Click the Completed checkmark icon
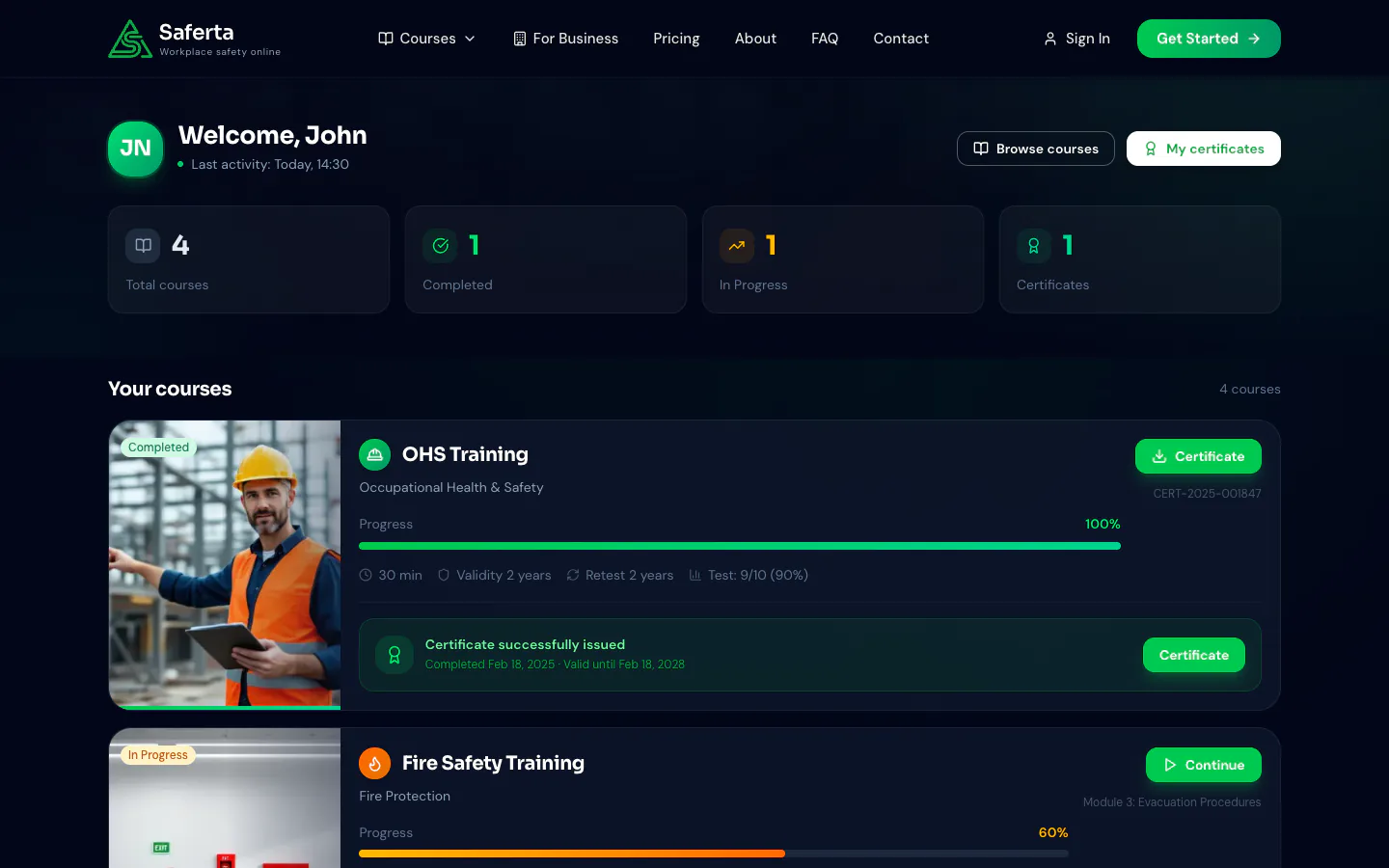 coord(440,246)
